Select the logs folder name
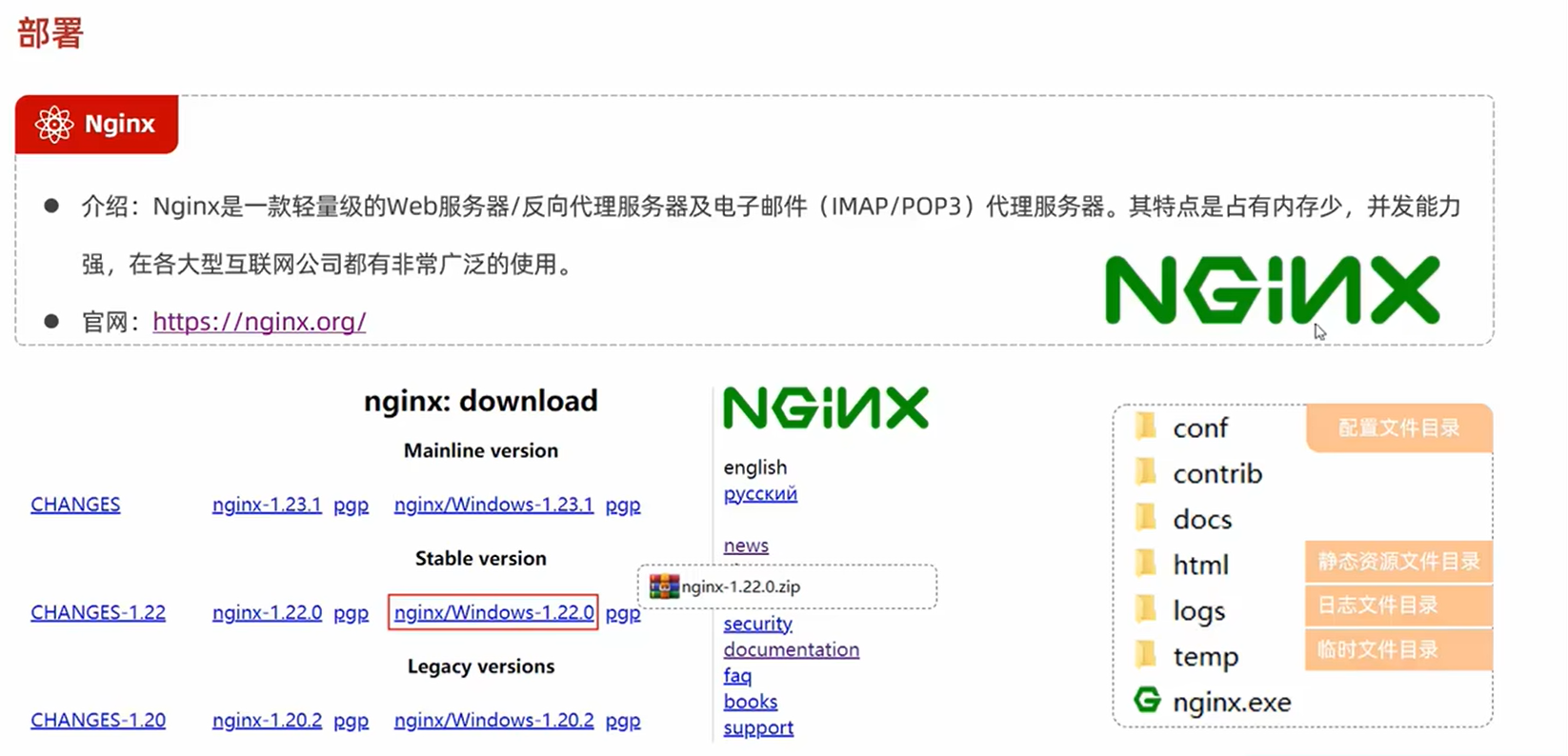The height and width of the screenshot is (756, 1568). click(x=1198, y=611)
